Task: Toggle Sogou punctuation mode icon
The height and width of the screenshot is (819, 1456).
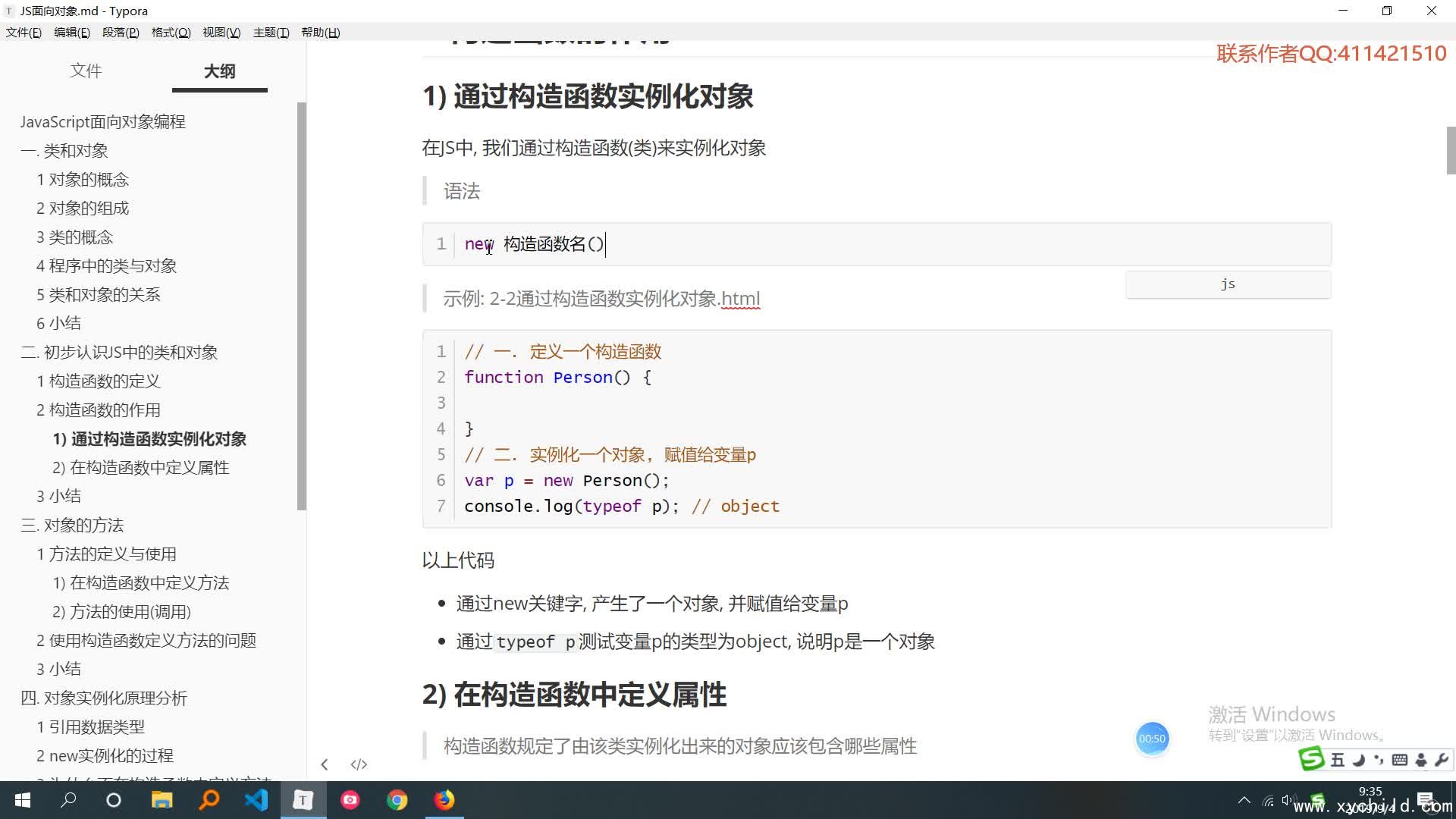Action: coord(1379,760)
